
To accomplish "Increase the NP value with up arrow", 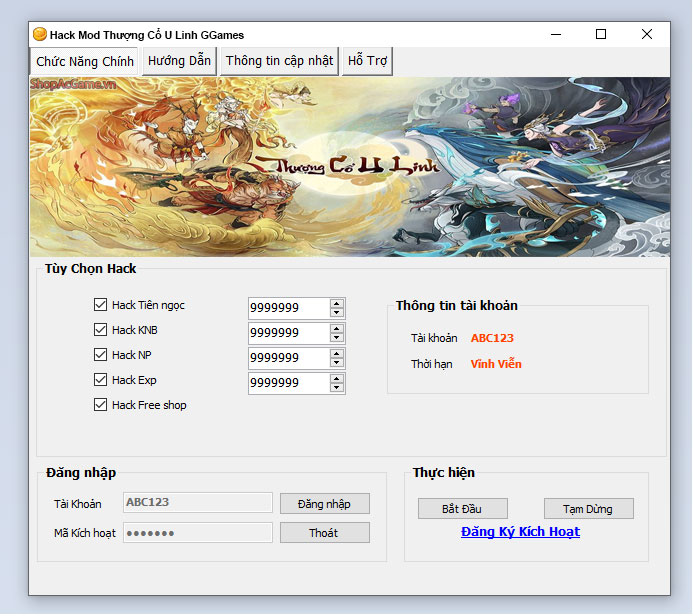I will [x=337, y=354].
